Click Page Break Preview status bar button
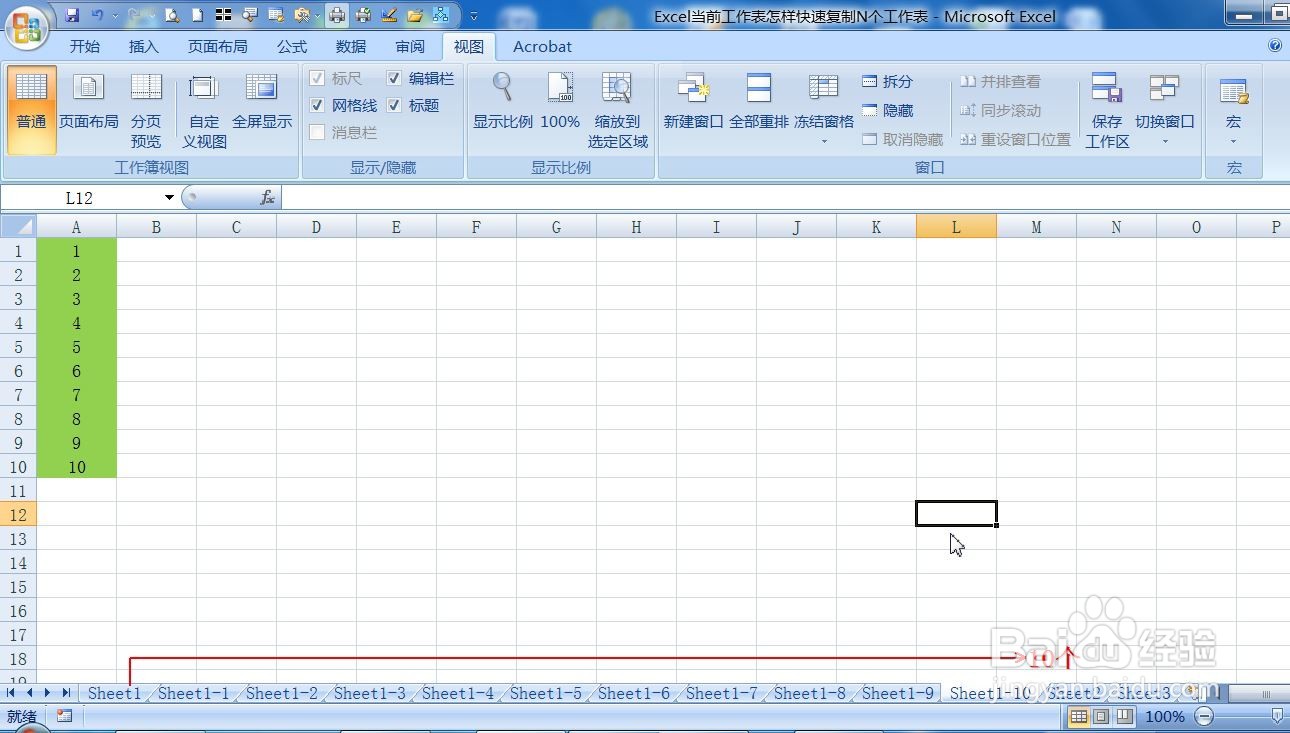Screen dimensions: 1290x733 coord(1124,716)
